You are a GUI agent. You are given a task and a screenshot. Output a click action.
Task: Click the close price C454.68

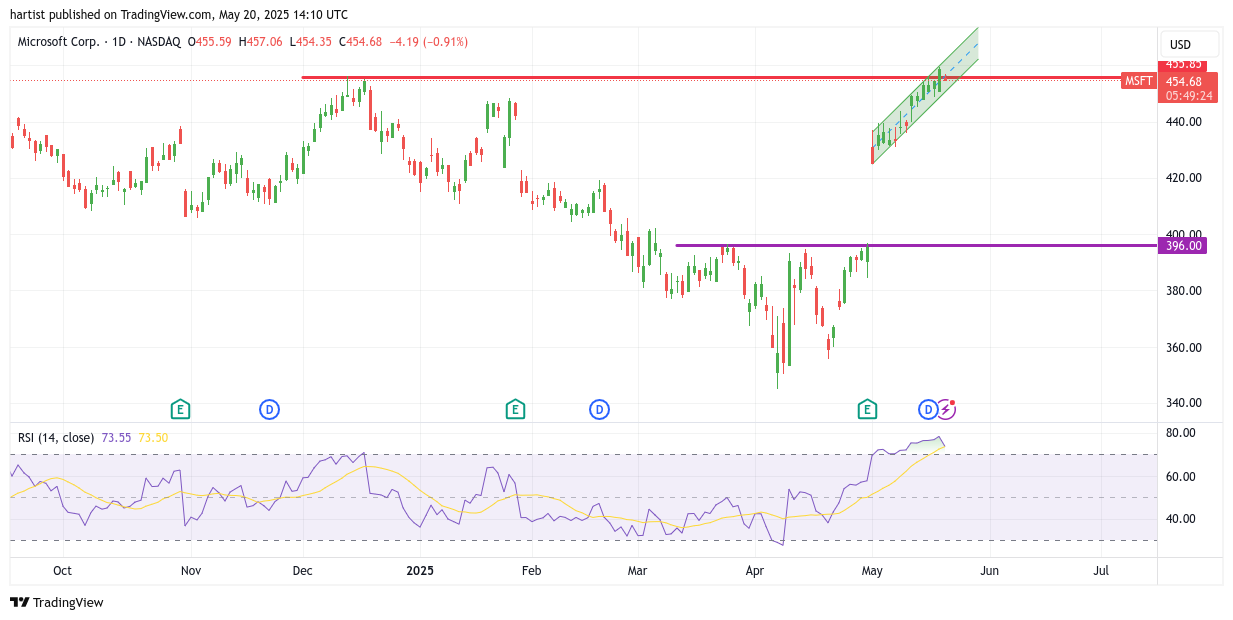[360, 42]
